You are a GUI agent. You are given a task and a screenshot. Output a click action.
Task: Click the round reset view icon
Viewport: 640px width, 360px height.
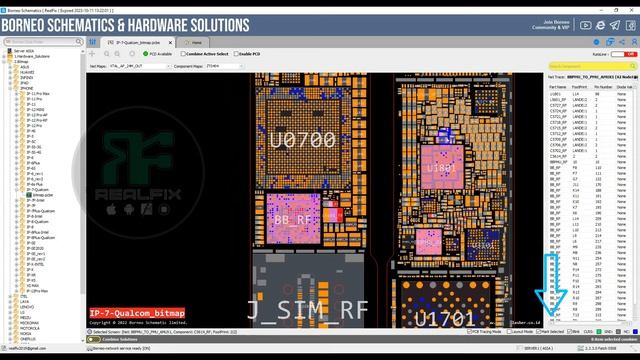click(132, 53)
